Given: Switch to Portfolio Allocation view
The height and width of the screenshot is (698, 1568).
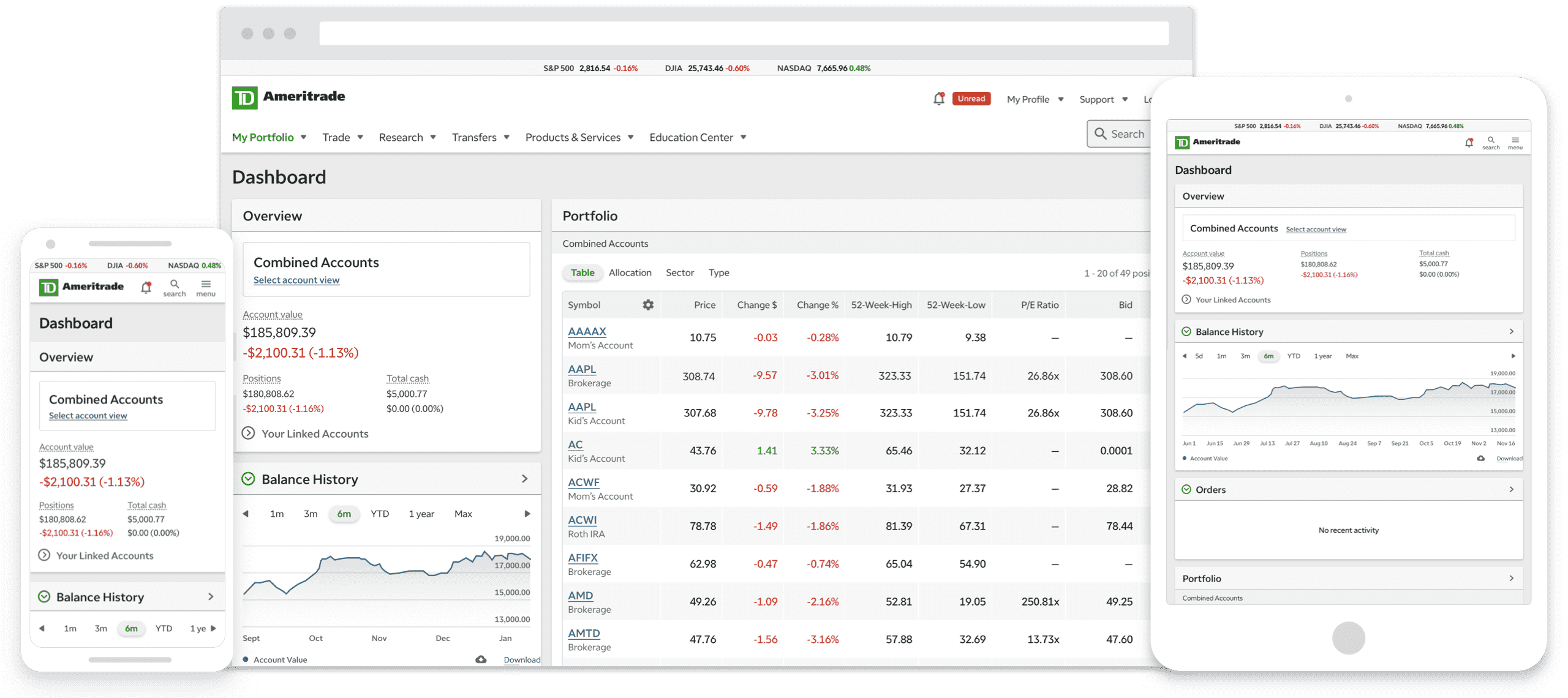Looking at the screenshot, I should (630, 272).
